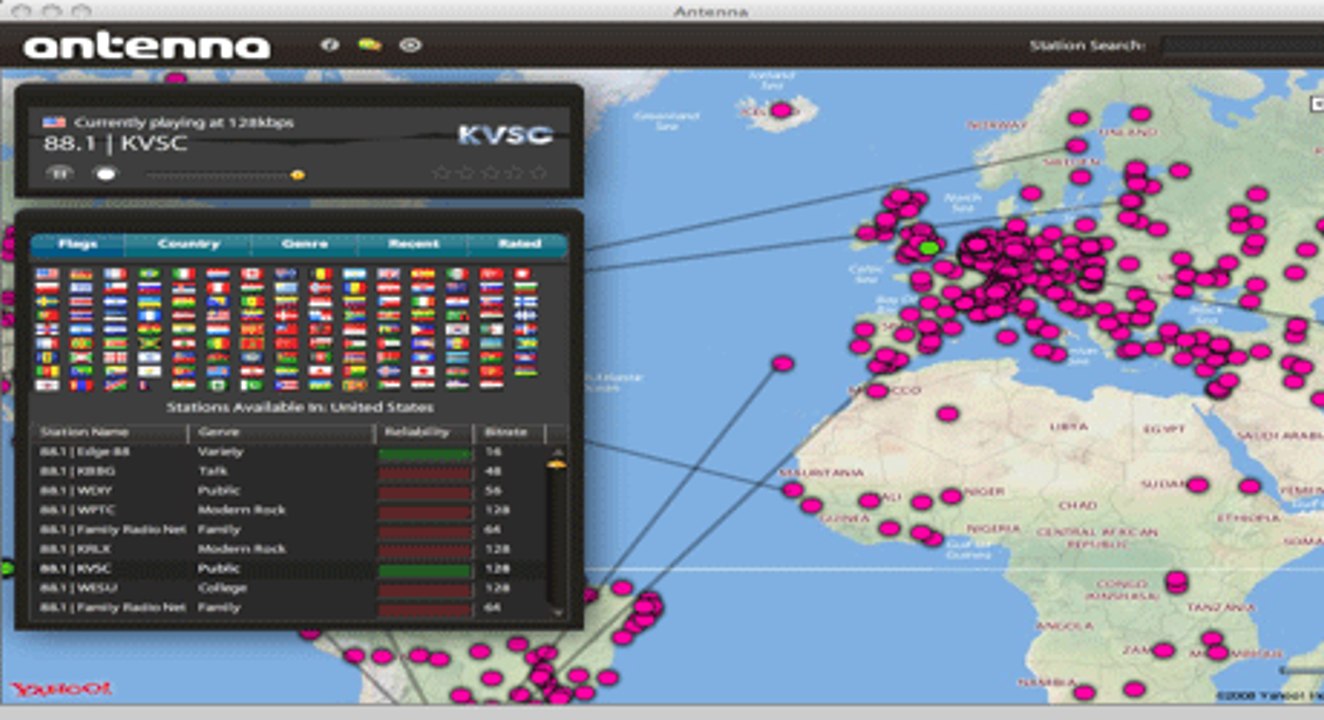Choose the Canada flag in the grid
This screenshot has width=1324, height=720.
click(251, 274)
